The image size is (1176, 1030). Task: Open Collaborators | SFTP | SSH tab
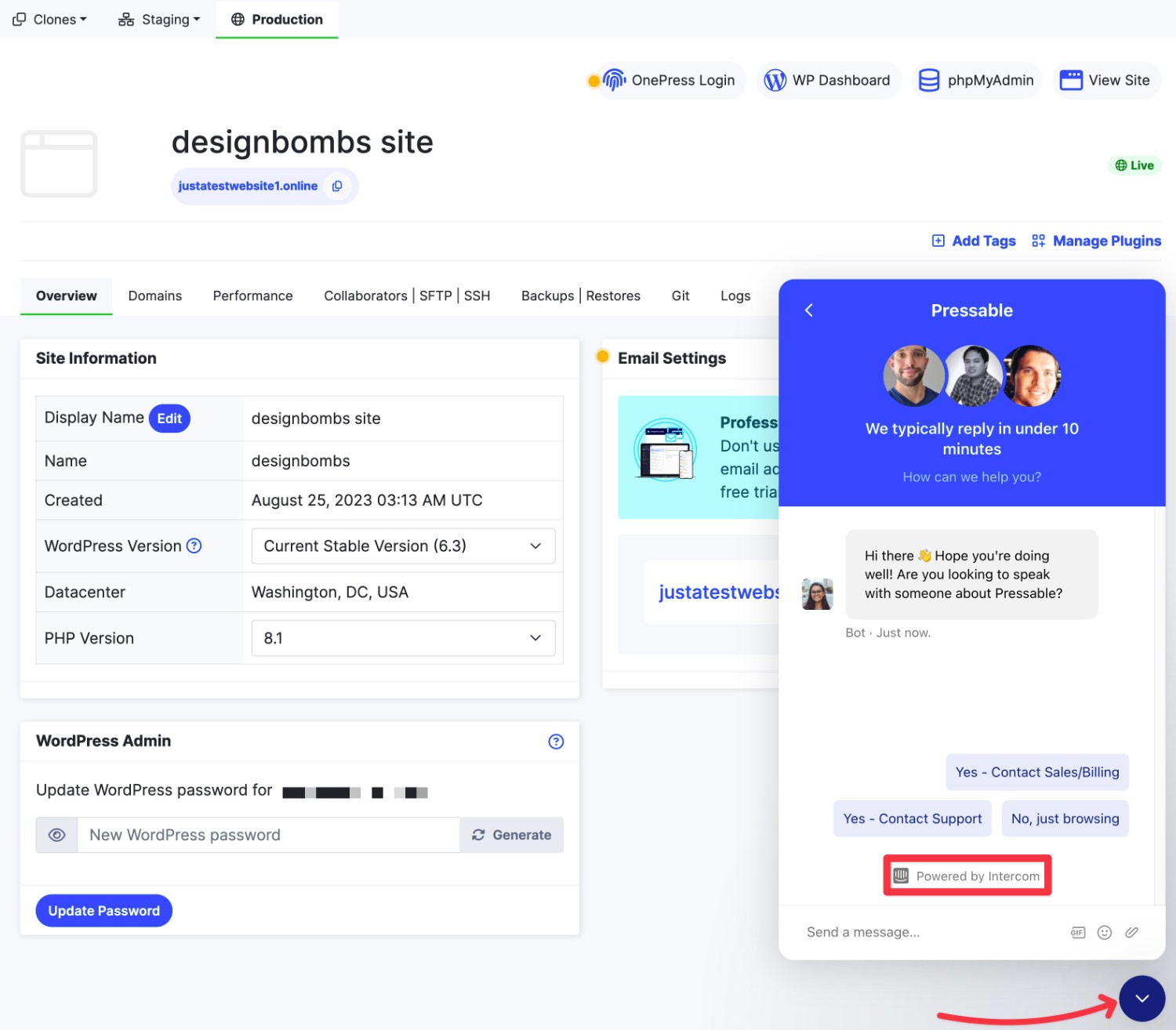click(x=407, y=296)
